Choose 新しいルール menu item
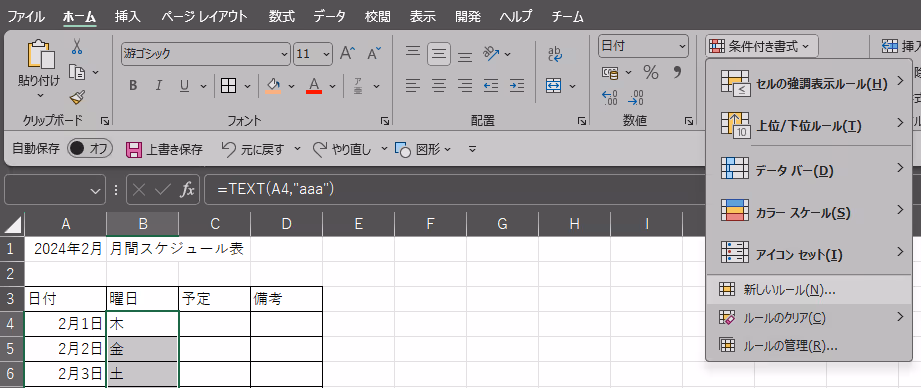 tap(809, 289)
